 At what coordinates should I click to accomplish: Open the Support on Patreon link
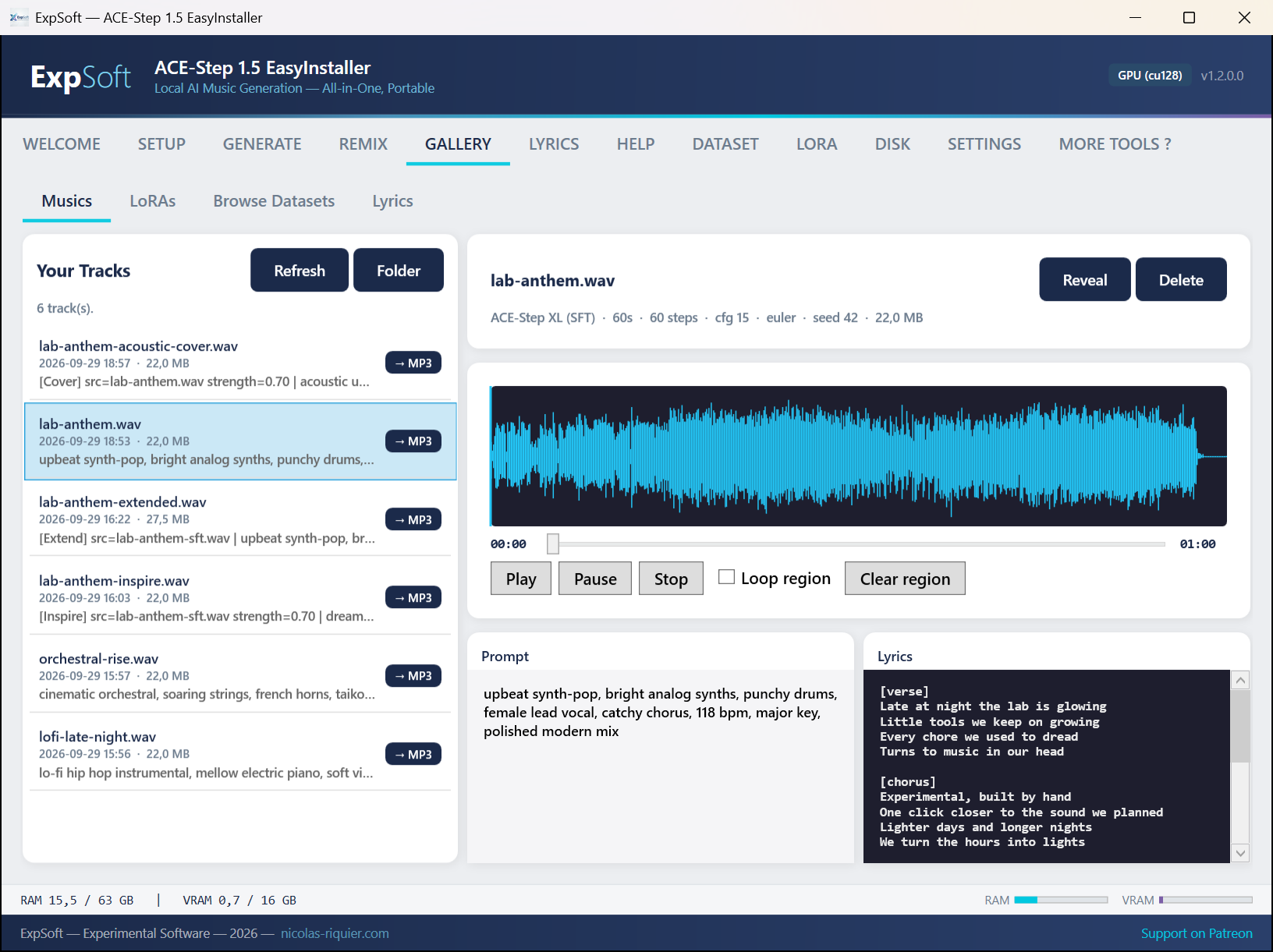1197,933
